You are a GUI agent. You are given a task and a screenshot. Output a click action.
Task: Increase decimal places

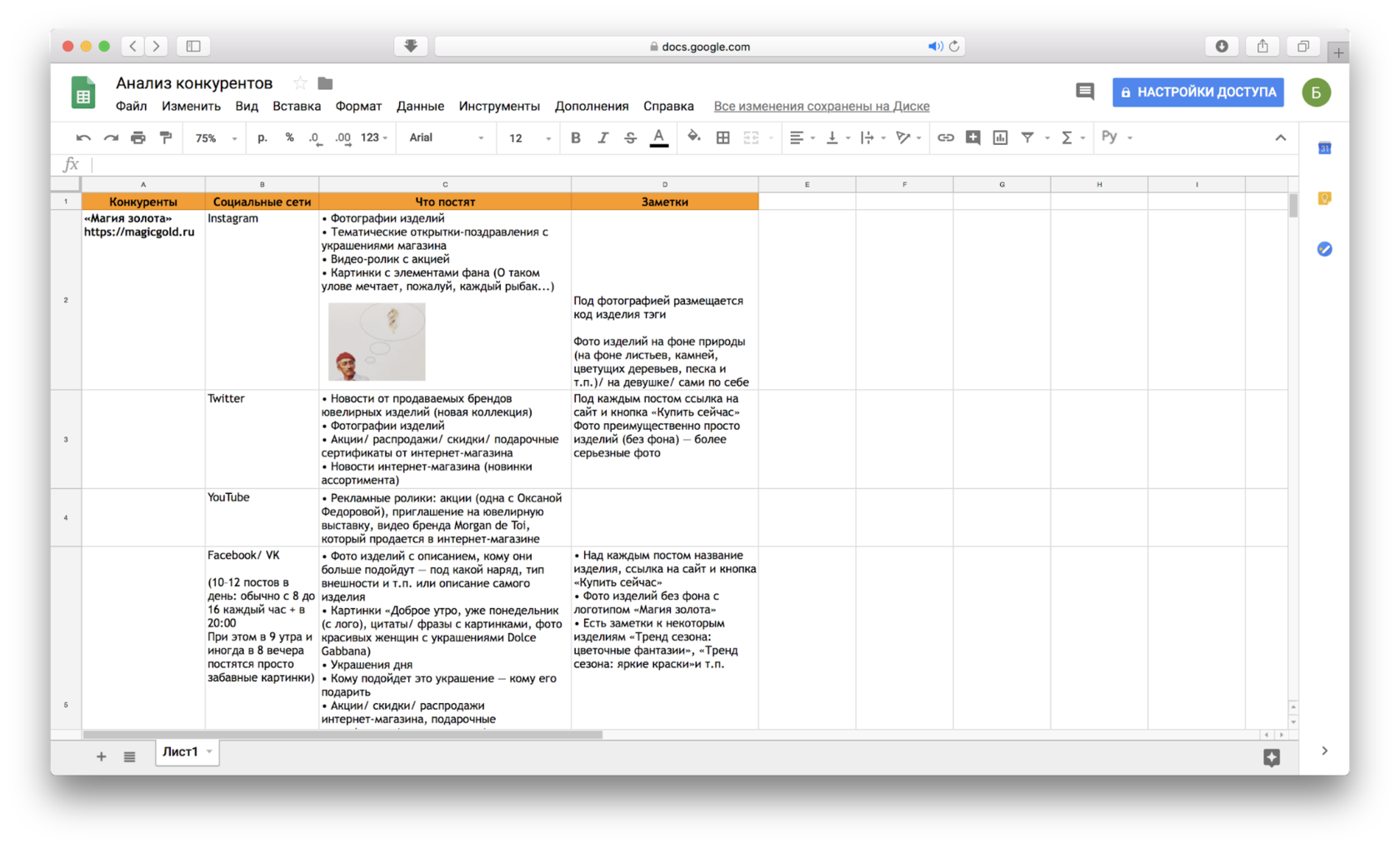click(x=342, y=138)
